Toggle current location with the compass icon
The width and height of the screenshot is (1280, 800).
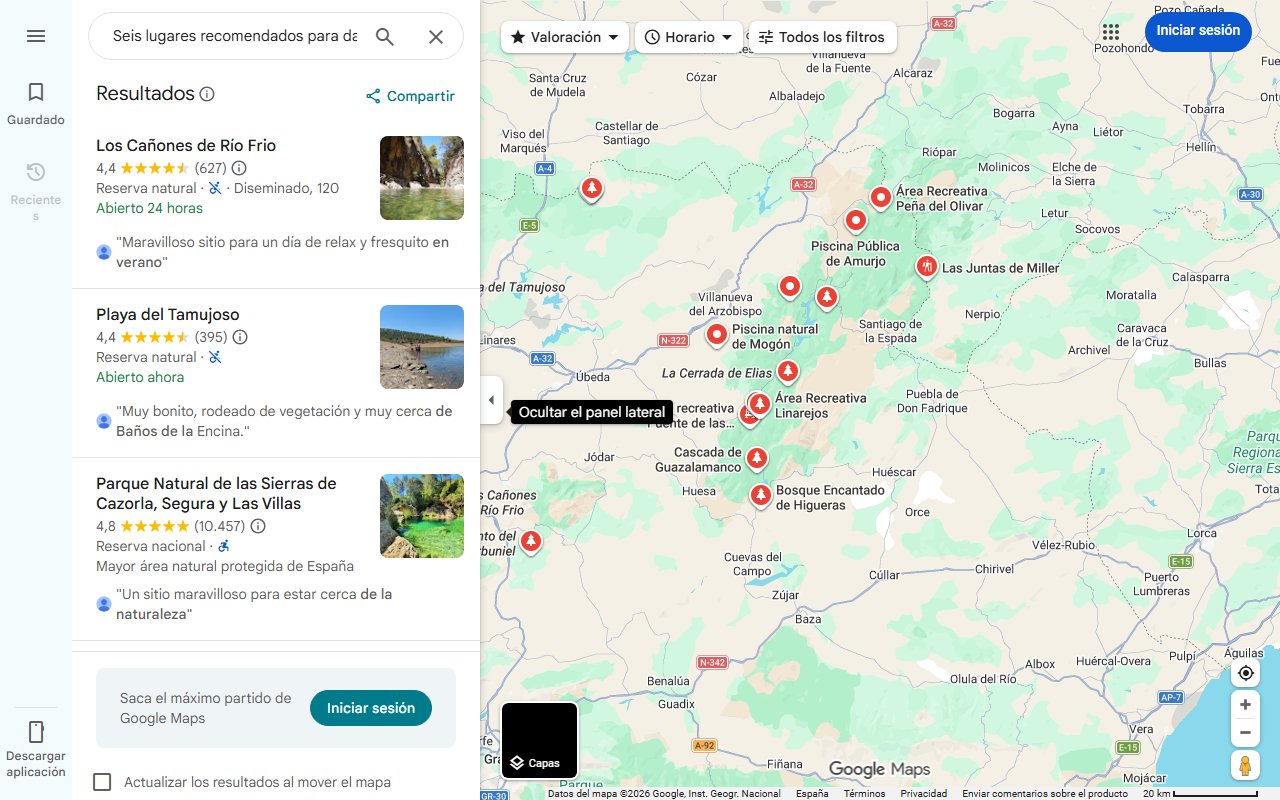1245,673
